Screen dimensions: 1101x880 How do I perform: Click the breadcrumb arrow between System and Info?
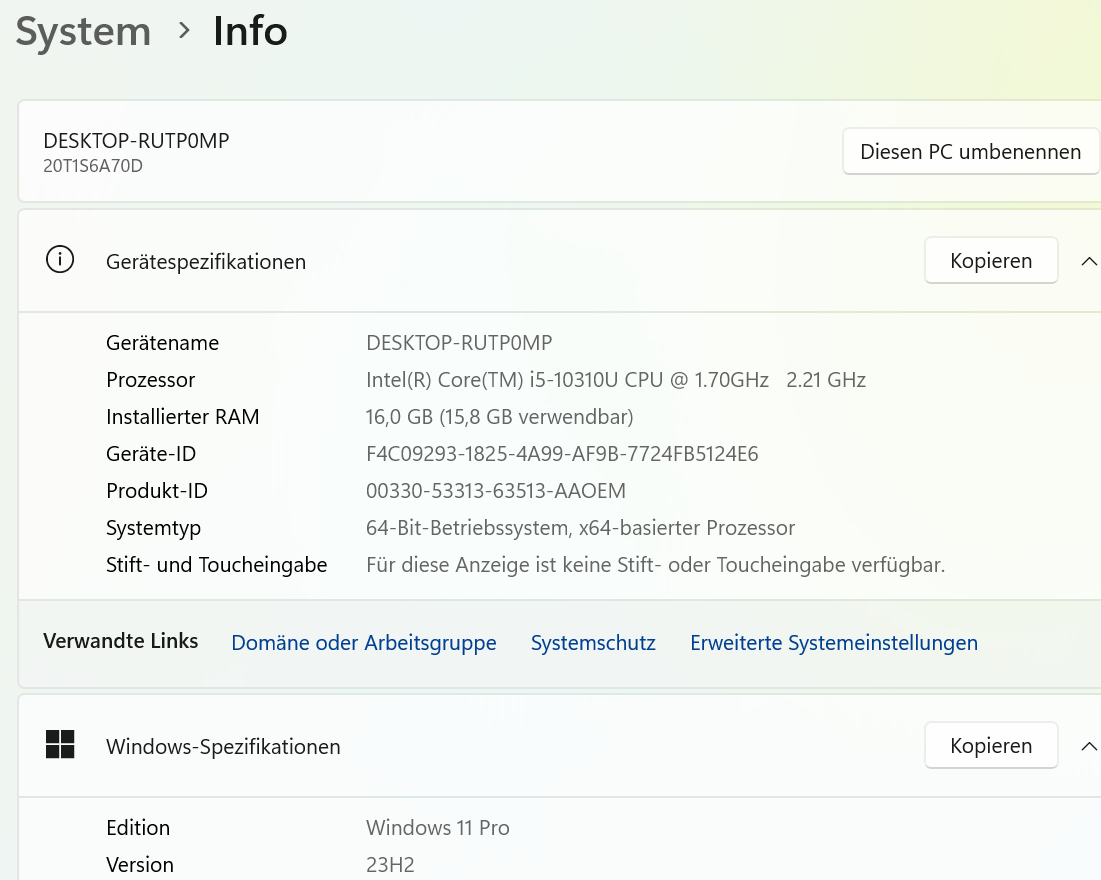[184, 30]
